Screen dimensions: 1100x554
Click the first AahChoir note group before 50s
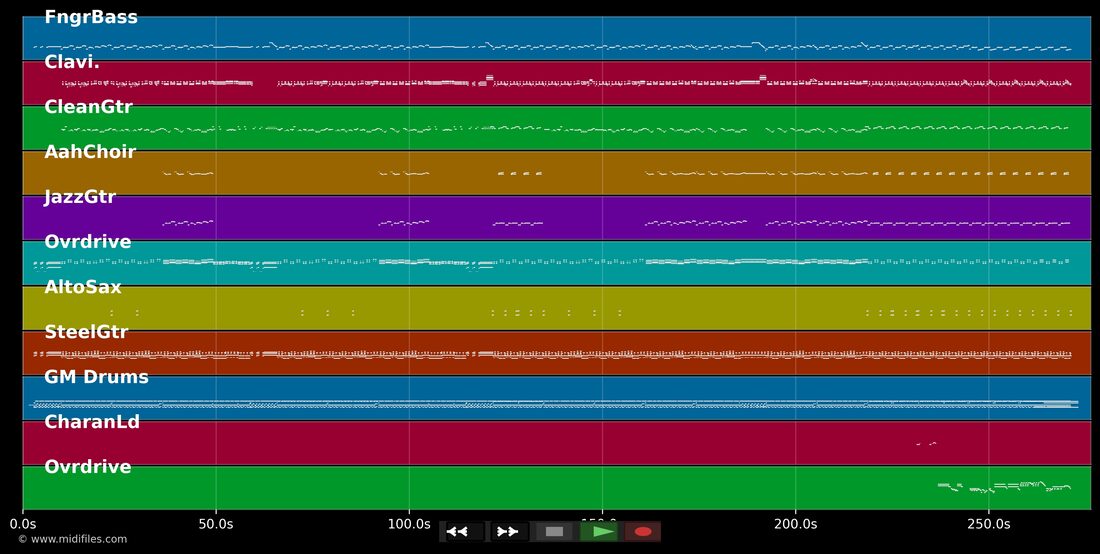tap(188, 173)
